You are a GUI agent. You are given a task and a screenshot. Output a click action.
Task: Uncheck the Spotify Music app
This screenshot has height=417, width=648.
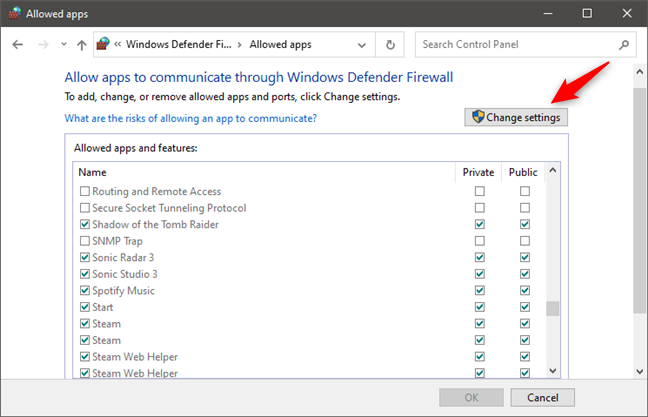click(x=85, y=290)
